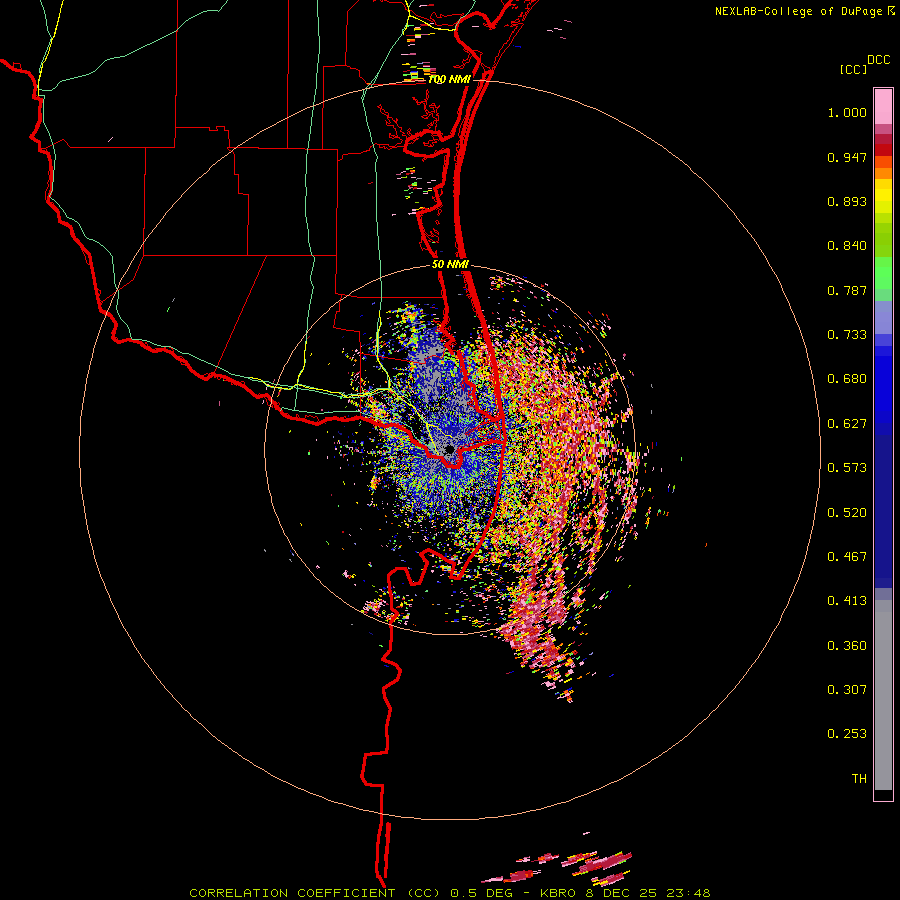Click the 0.893 color scale label
Viewport: 900px width, 900px height.
[x=847, y=201]
